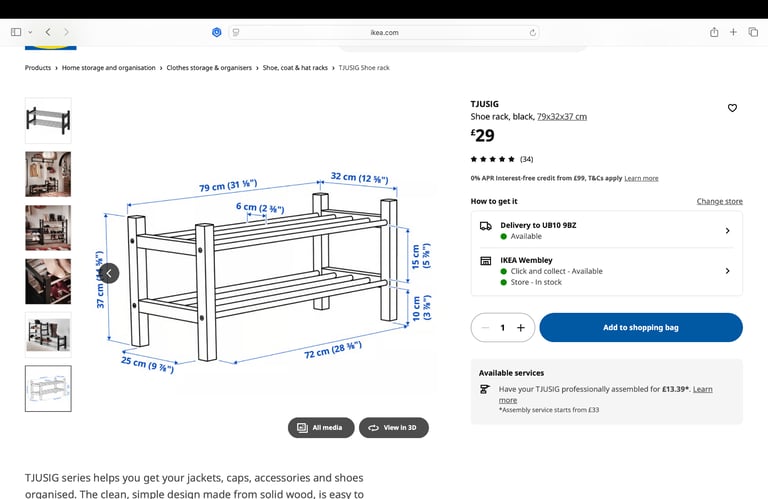
Task: Click the IKEA Wembley store icon
Action: [x=485, y=261]
